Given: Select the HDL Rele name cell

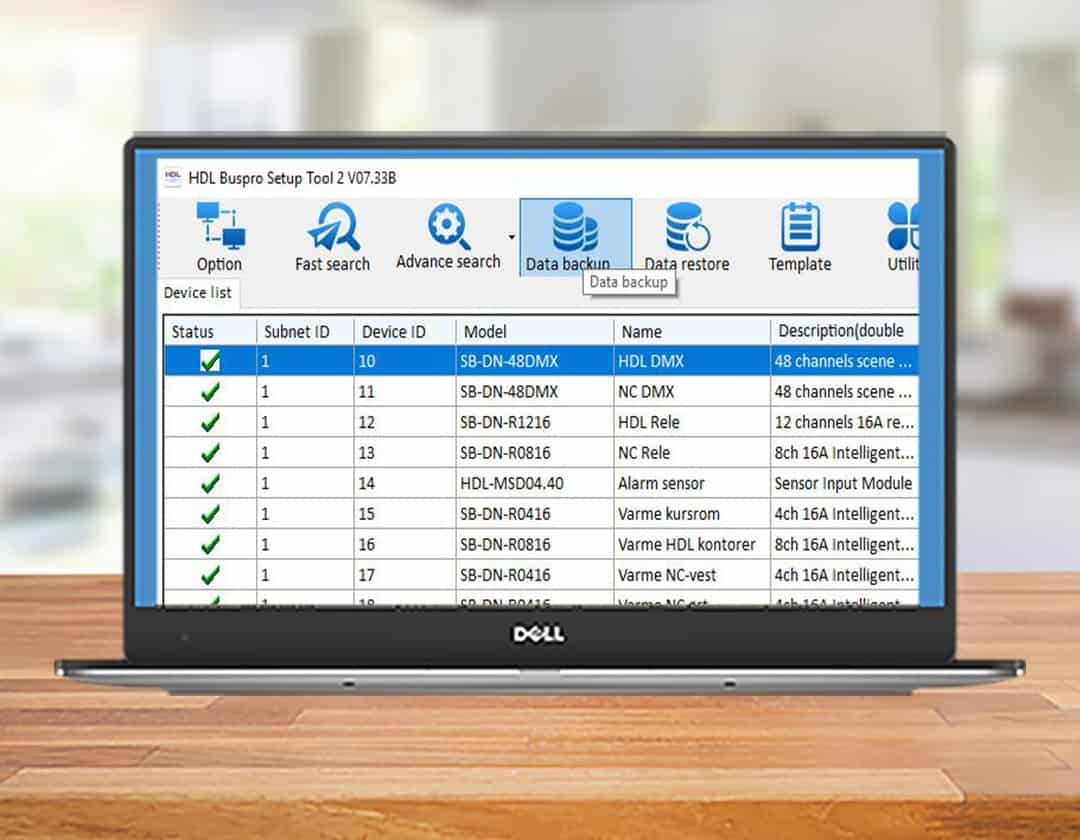Looking at the screenshot, I should 692,422.
